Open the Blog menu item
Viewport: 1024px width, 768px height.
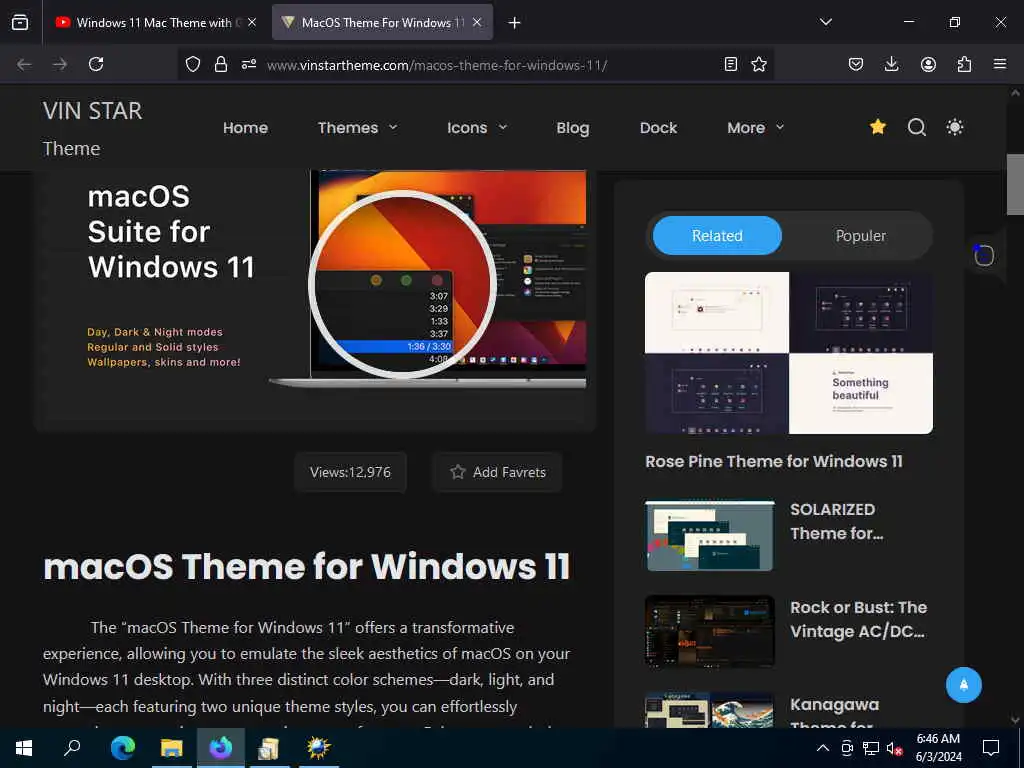tap(573, 128)
